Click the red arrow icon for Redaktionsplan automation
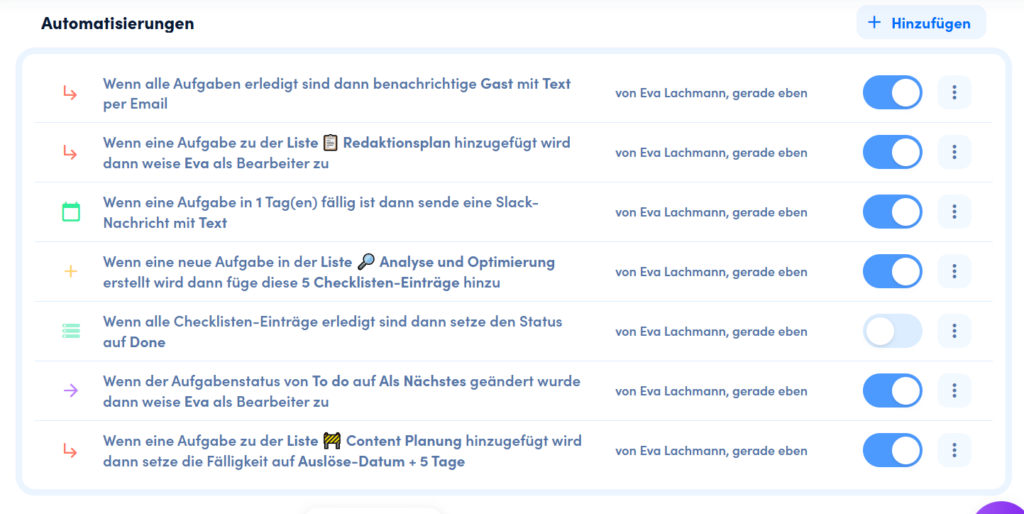1024x514 pixels. [70, 152]
